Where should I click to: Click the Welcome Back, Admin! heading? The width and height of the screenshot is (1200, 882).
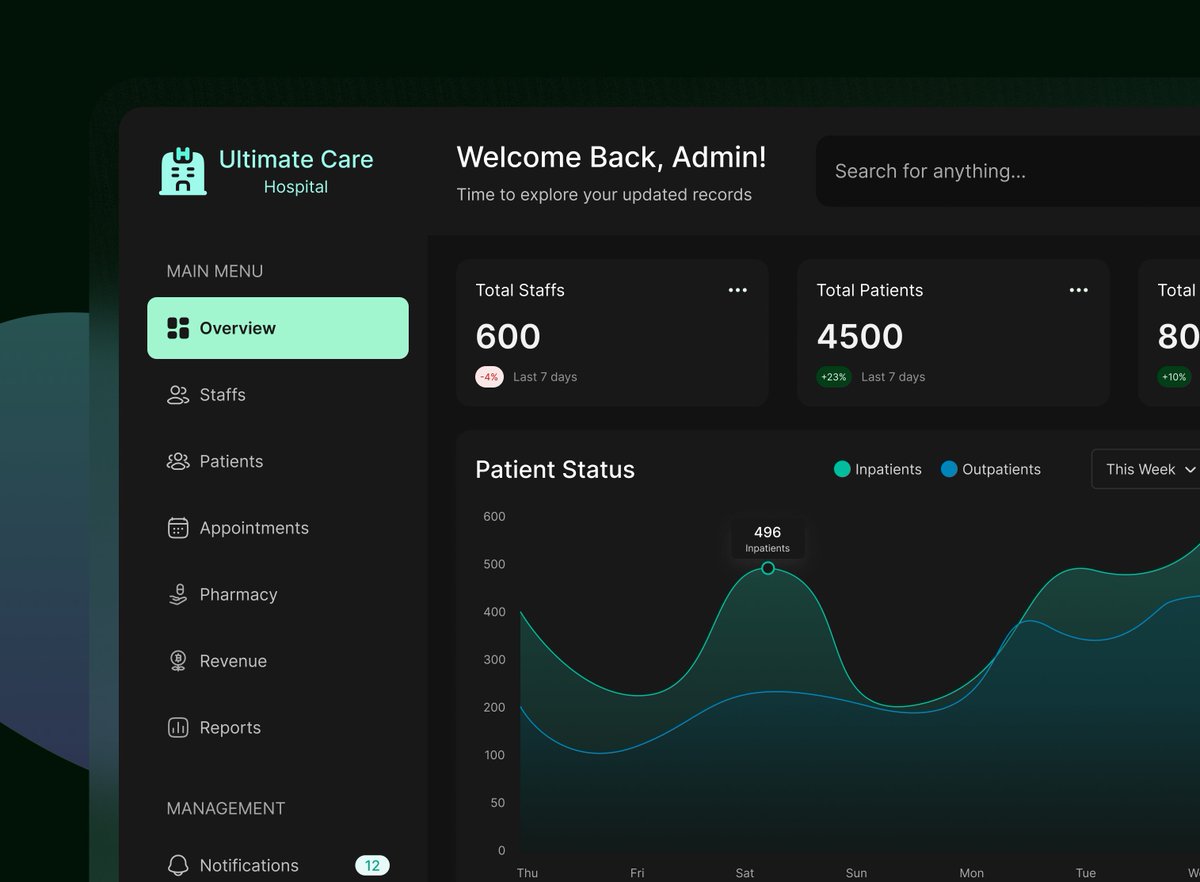(612, 157)
